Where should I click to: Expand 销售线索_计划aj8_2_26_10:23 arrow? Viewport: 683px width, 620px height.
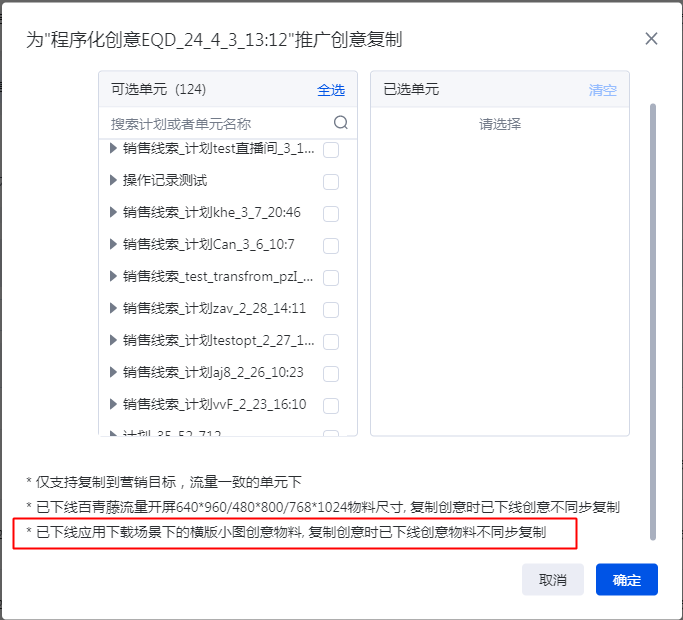113,372
